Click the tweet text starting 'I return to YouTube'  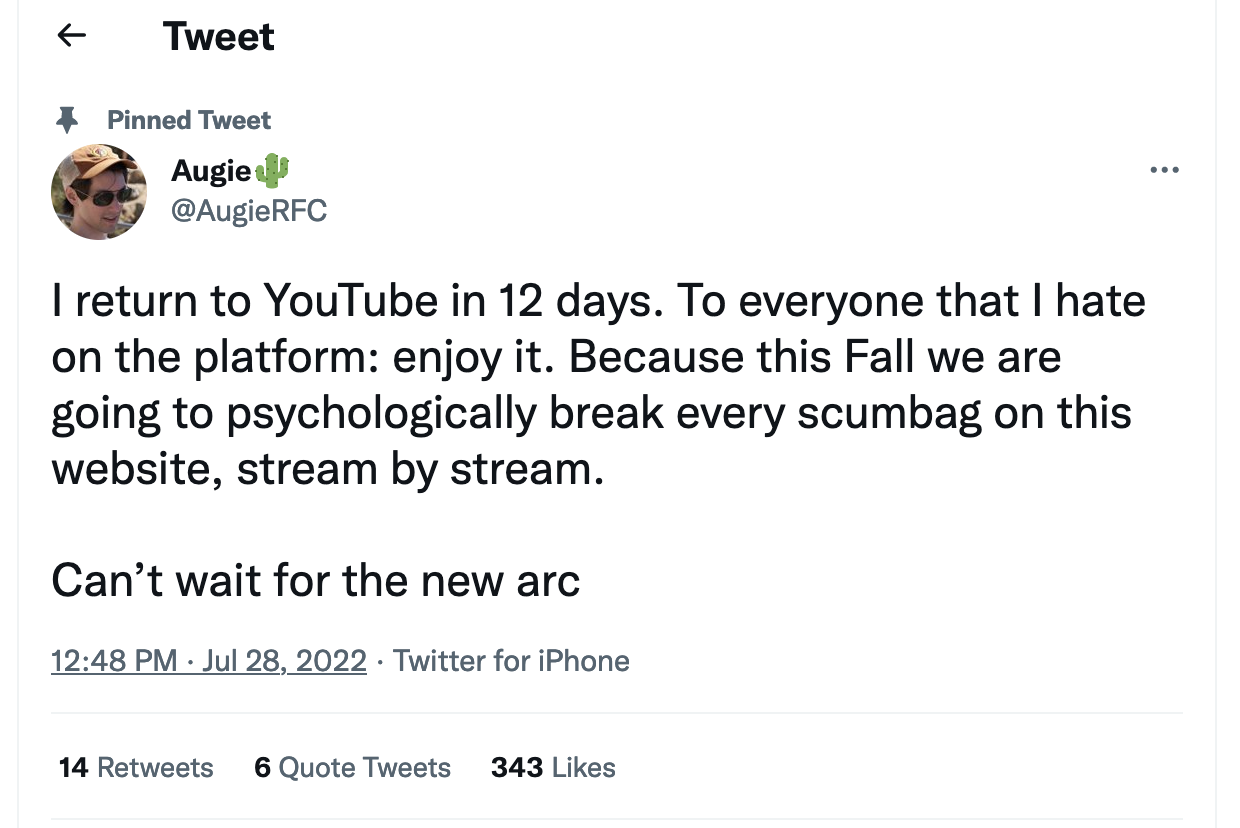(x=598, y=385)
